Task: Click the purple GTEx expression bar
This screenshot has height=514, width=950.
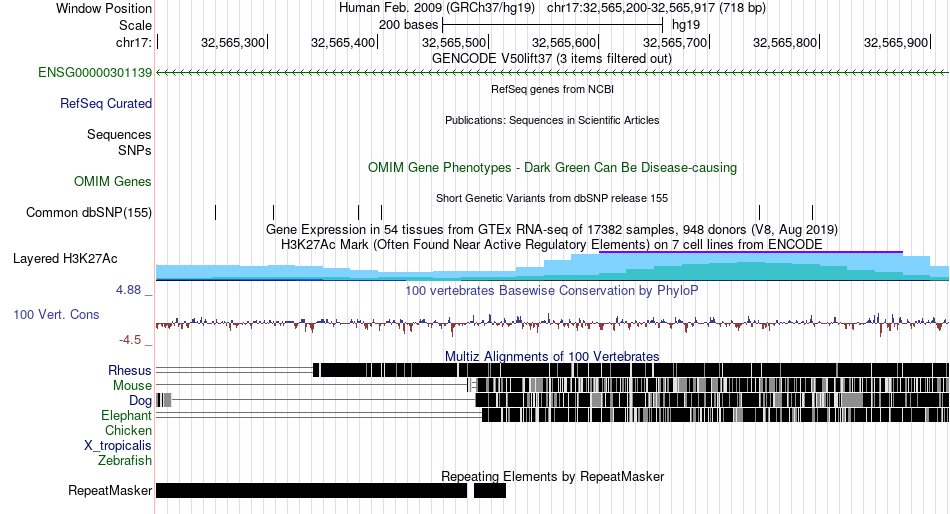Action: 751,252
